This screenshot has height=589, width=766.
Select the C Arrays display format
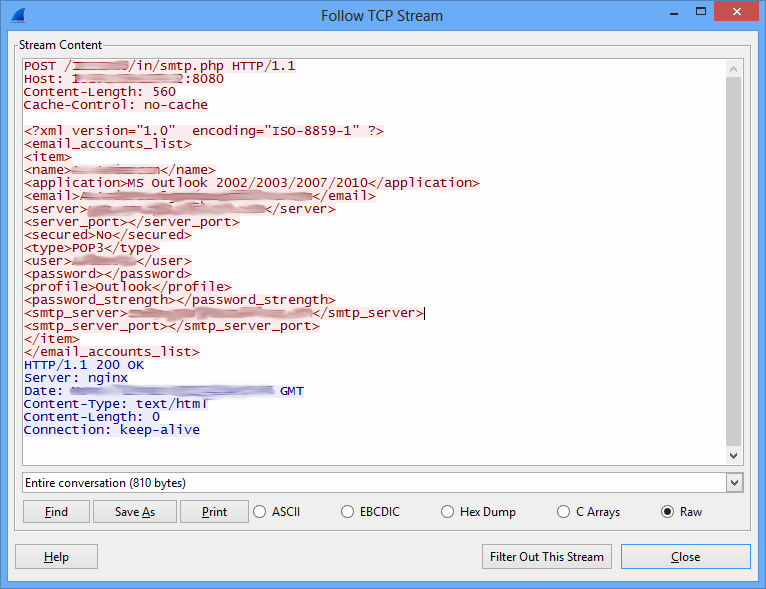tap(588, 511)
